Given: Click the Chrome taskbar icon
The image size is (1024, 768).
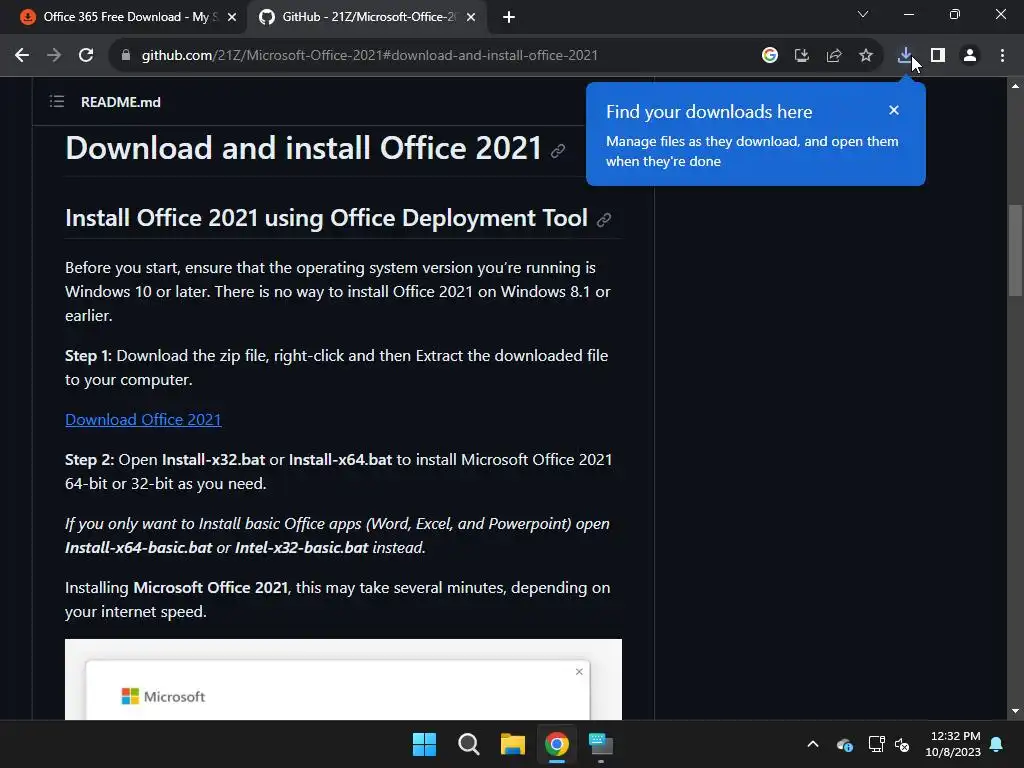Looking at the screenshot, I should pos(557,744).
